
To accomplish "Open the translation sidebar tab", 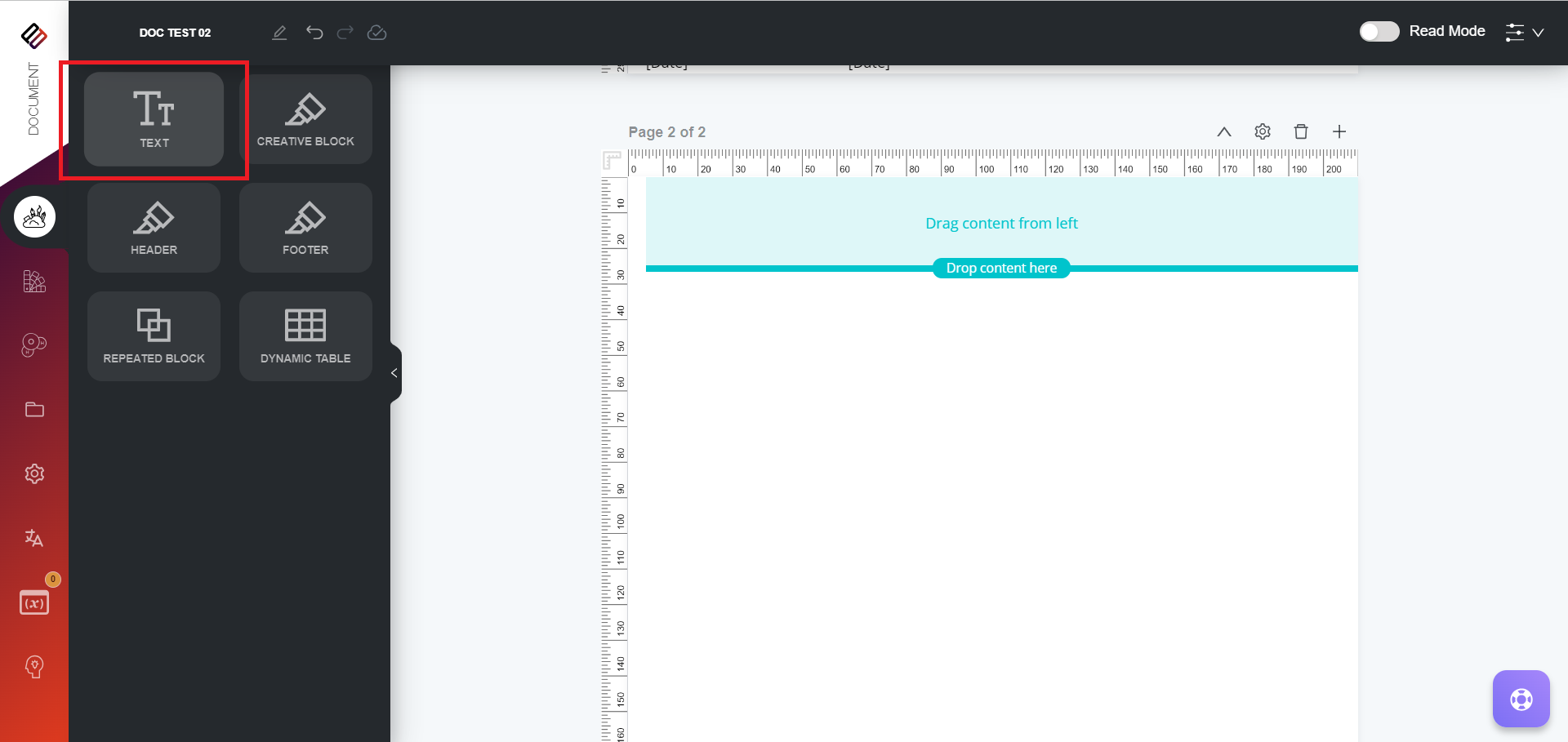I will coord(34,538).
